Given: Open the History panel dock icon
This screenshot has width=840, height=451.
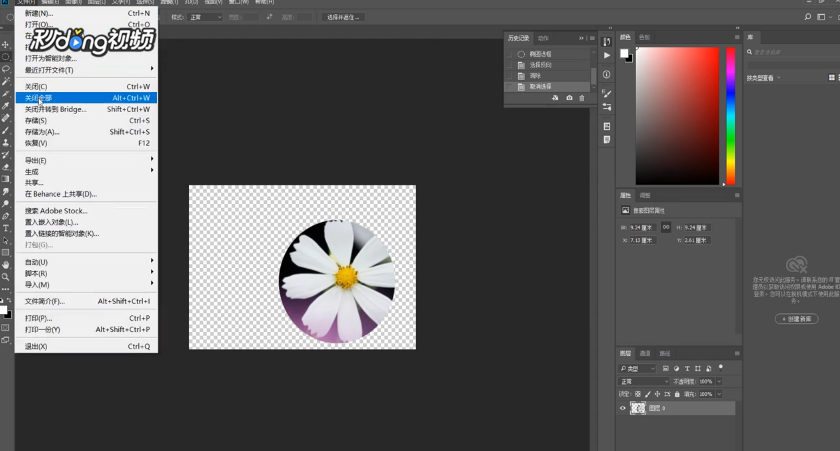Looking at the screenshot, I should tap(606, 42).
